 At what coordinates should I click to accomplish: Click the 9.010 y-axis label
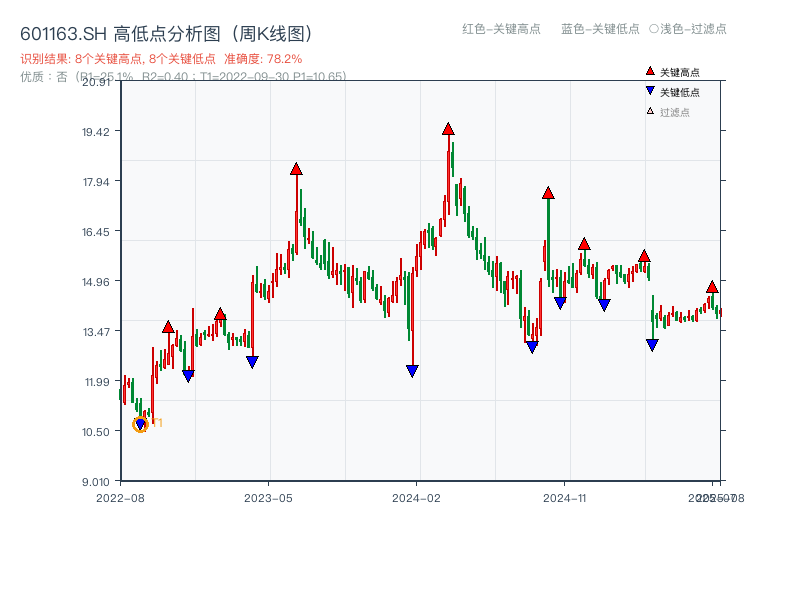(96, 482)
